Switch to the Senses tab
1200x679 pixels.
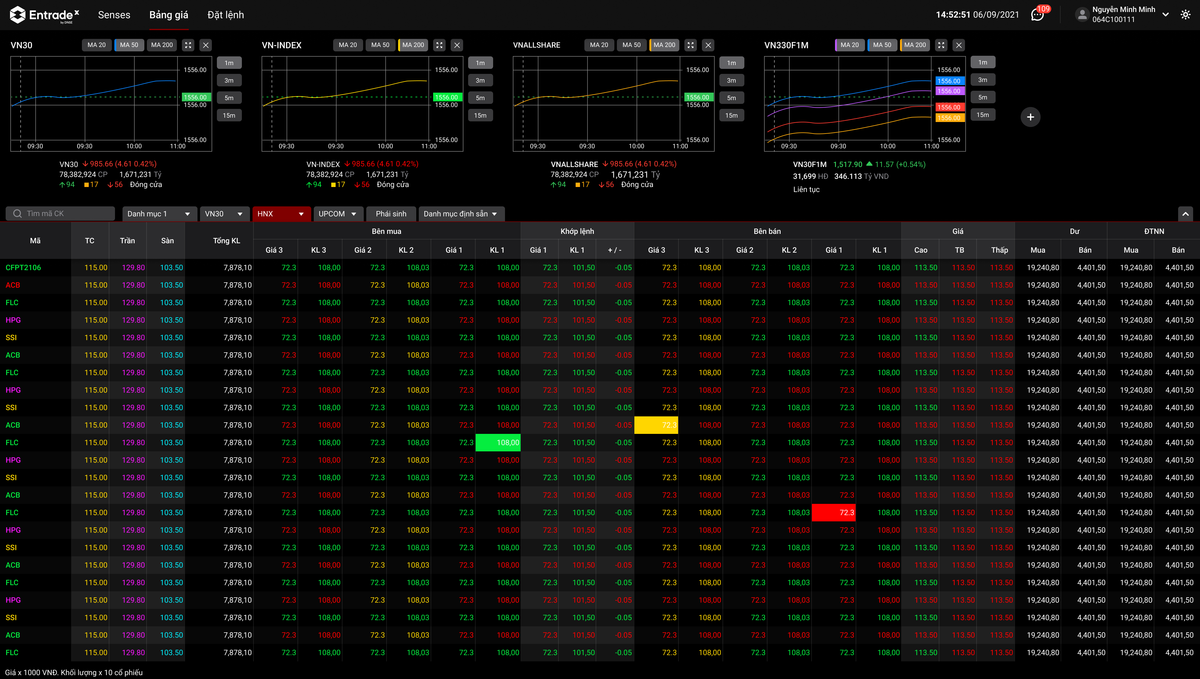point(114,15)
